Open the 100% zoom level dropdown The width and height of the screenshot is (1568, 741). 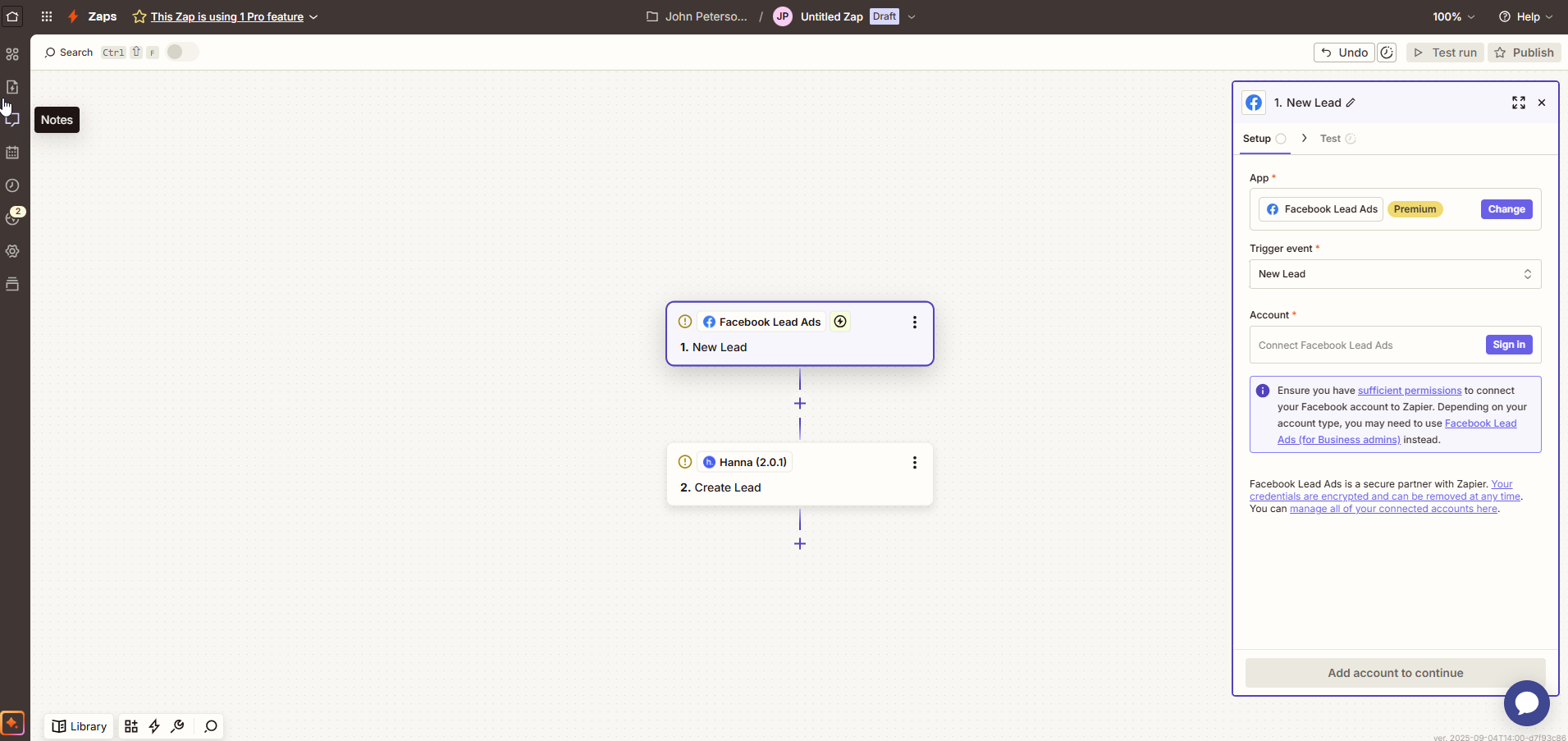(1454, 16)
